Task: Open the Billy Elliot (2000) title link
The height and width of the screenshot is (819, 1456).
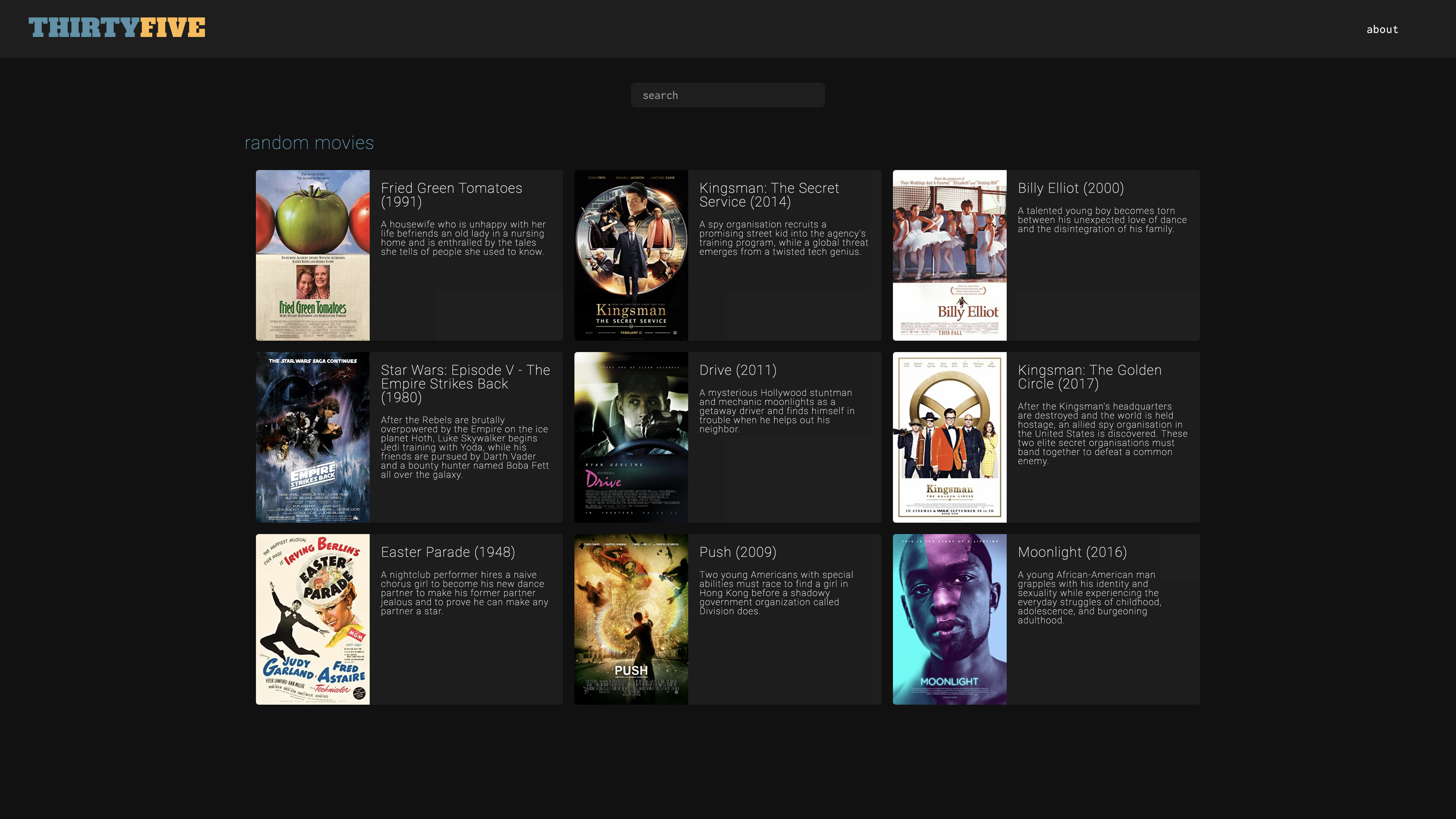Action: (x=1070, y=188)
